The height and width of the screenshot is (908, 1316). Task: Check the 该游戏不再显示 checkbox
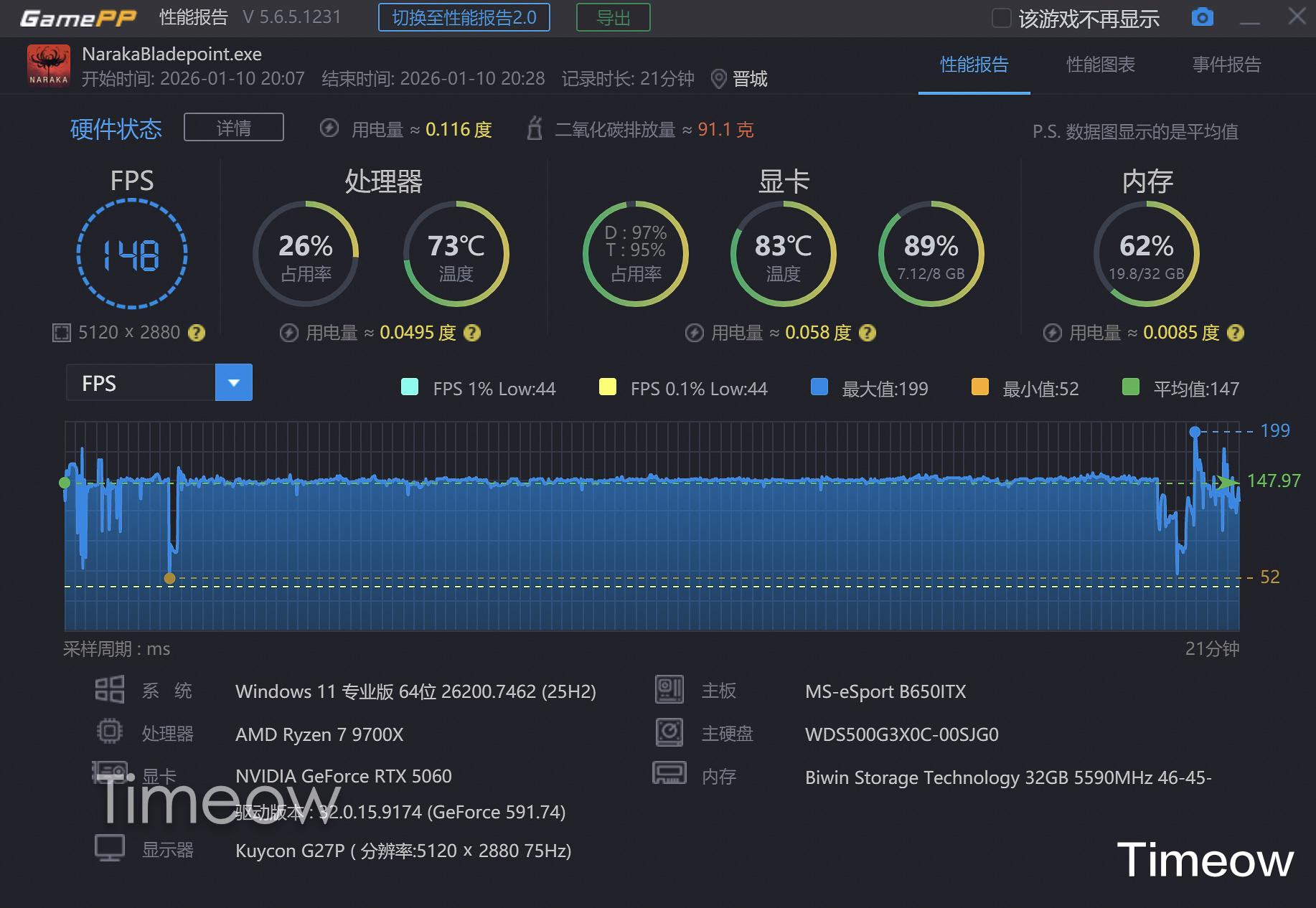(x=1001, y=18)
